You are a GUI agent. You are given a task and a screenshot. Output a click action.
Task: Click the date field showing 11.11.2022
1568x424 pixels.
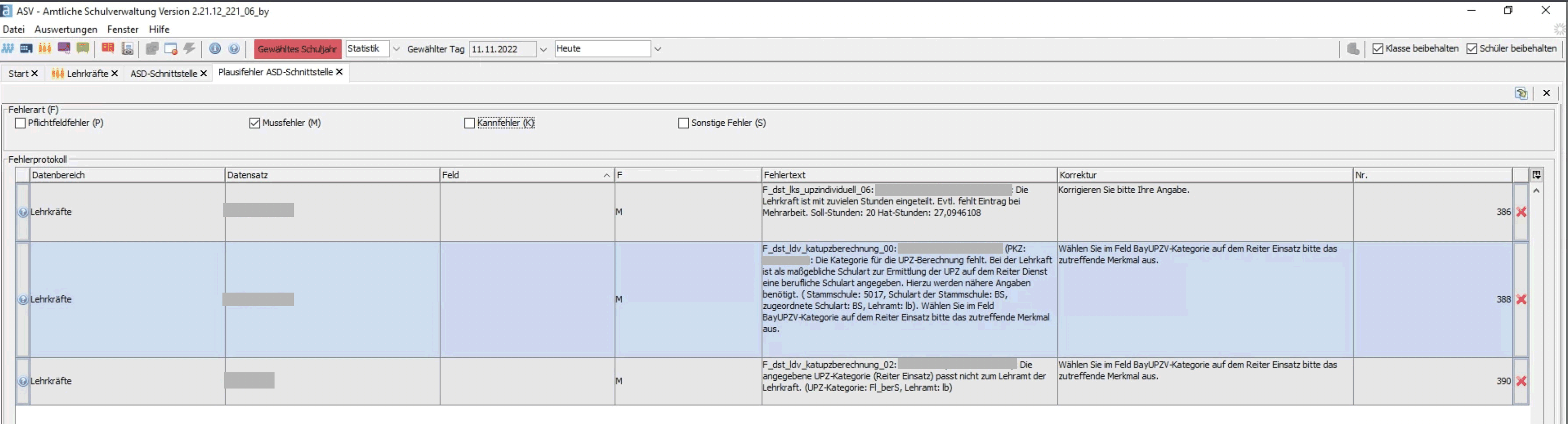coord(503,49)
